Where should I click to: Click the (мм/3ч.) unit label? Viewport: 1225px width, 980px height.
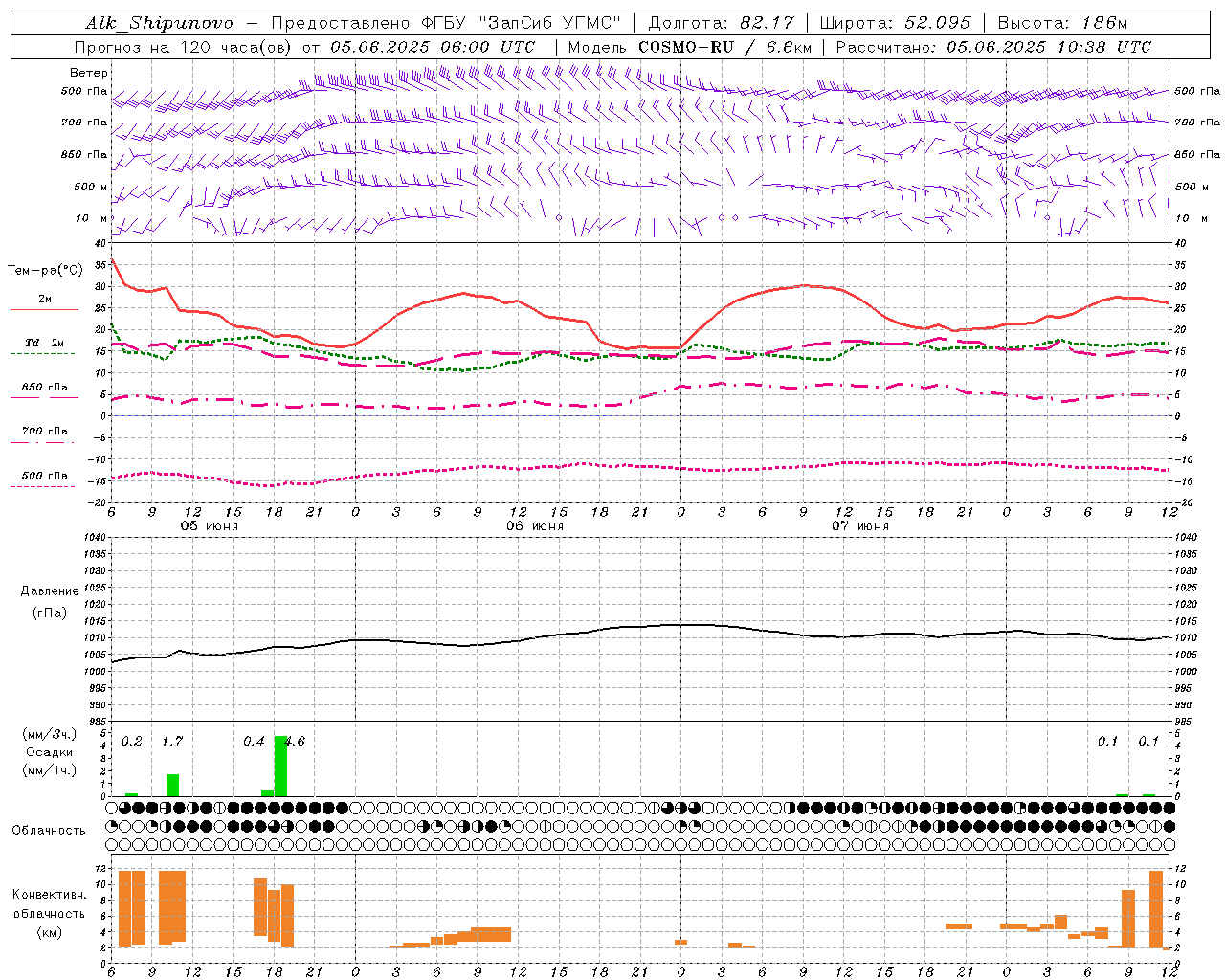click(x=49, y=734)
